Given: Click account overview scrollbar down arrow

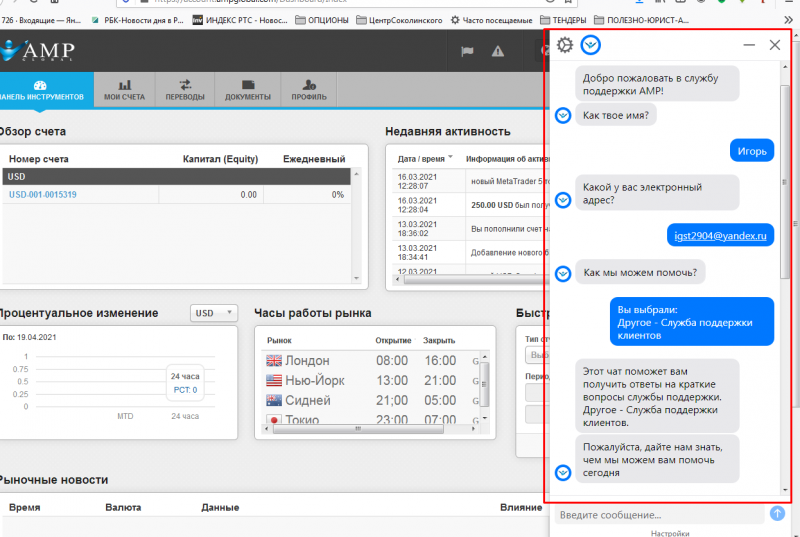Looking at the screenshot, I should tap(356, 278).
